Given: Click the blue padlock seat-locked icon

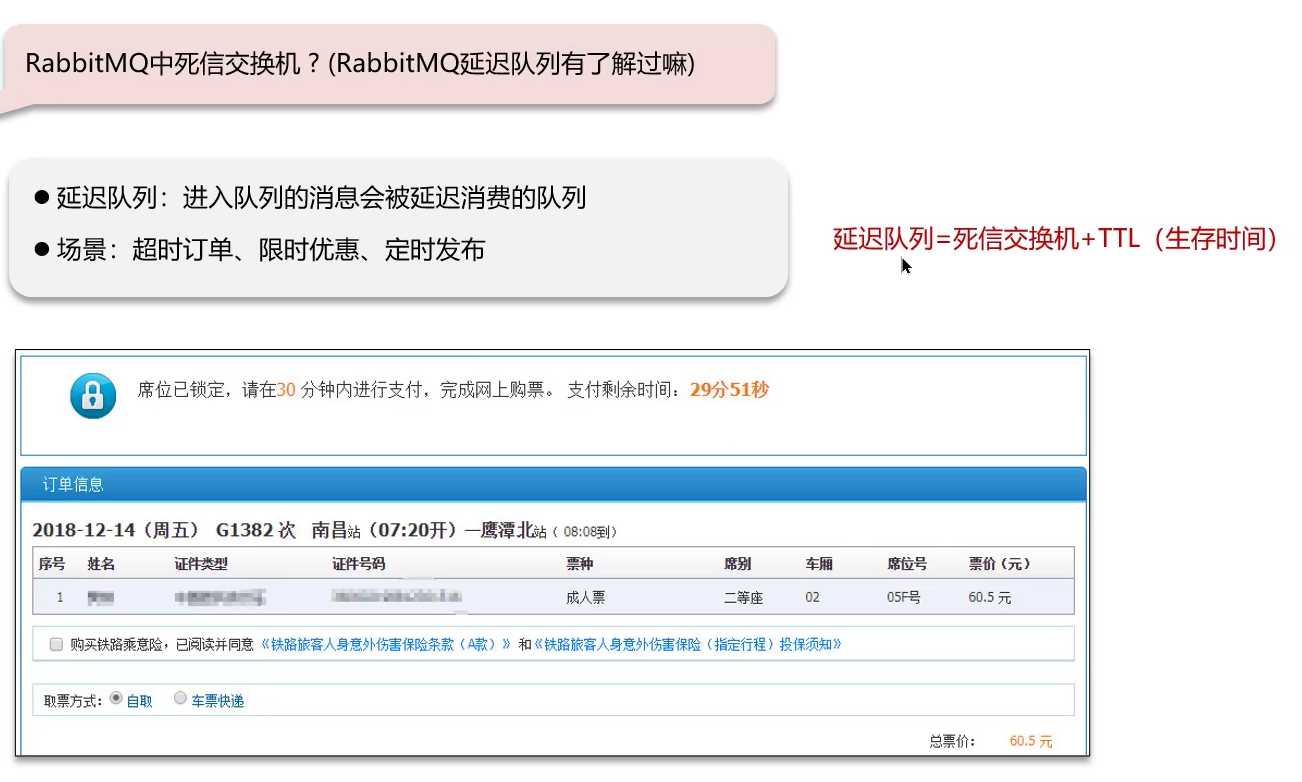Looking at the screenshot, I should coord(93,395).
